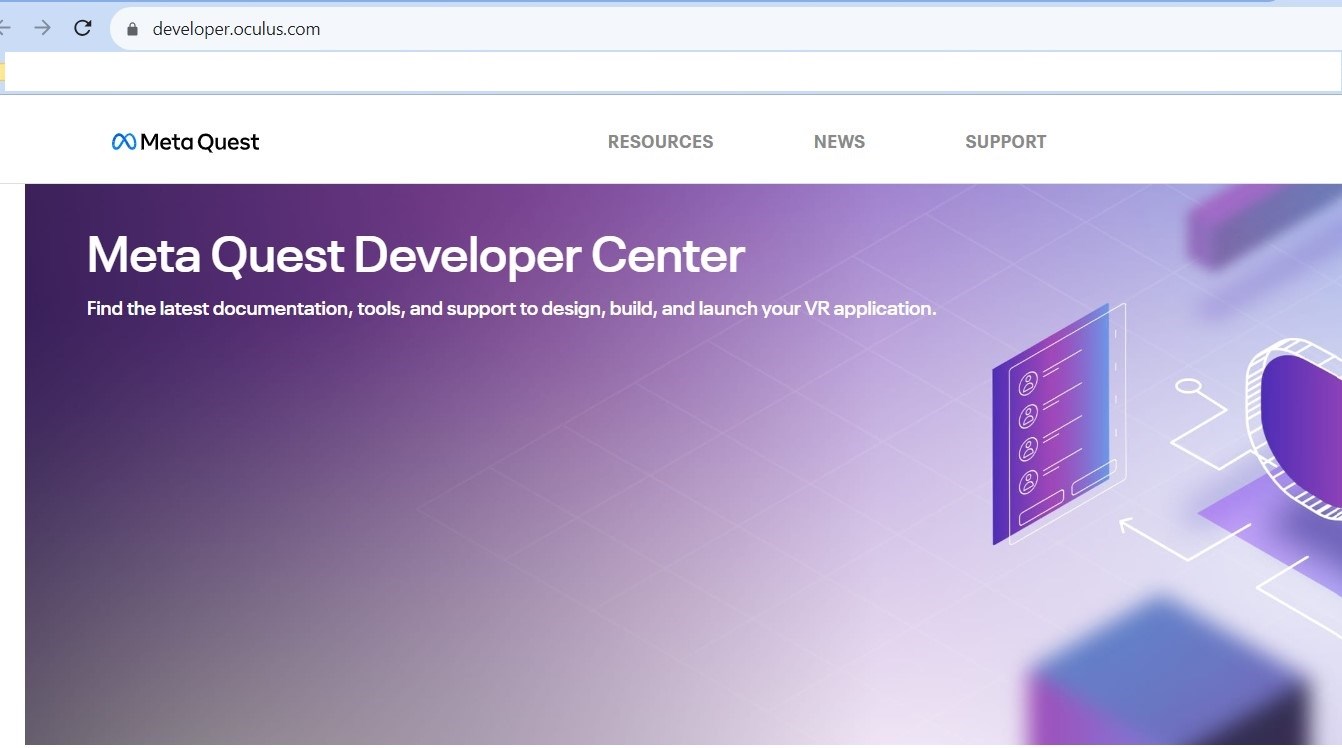Select the Meta Quest Developer Center heading
Viewport: 1342px width, 748px height.
pos(416,256)
